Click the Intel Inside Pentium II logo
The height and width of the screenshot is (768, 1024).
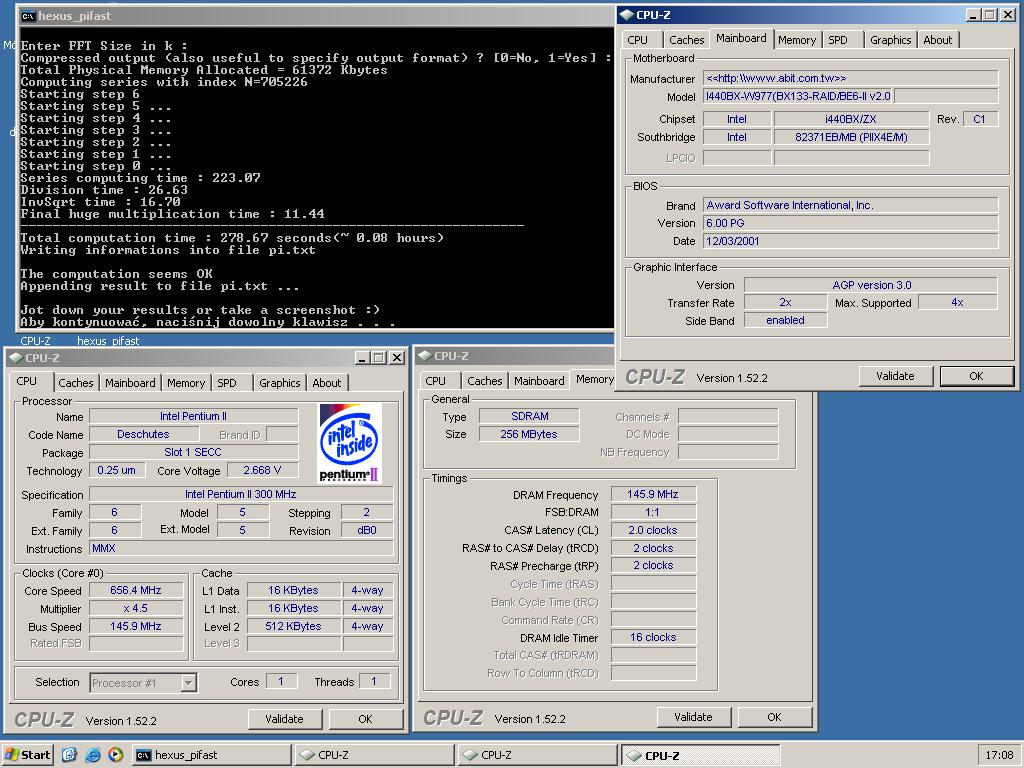coord(350,443)
